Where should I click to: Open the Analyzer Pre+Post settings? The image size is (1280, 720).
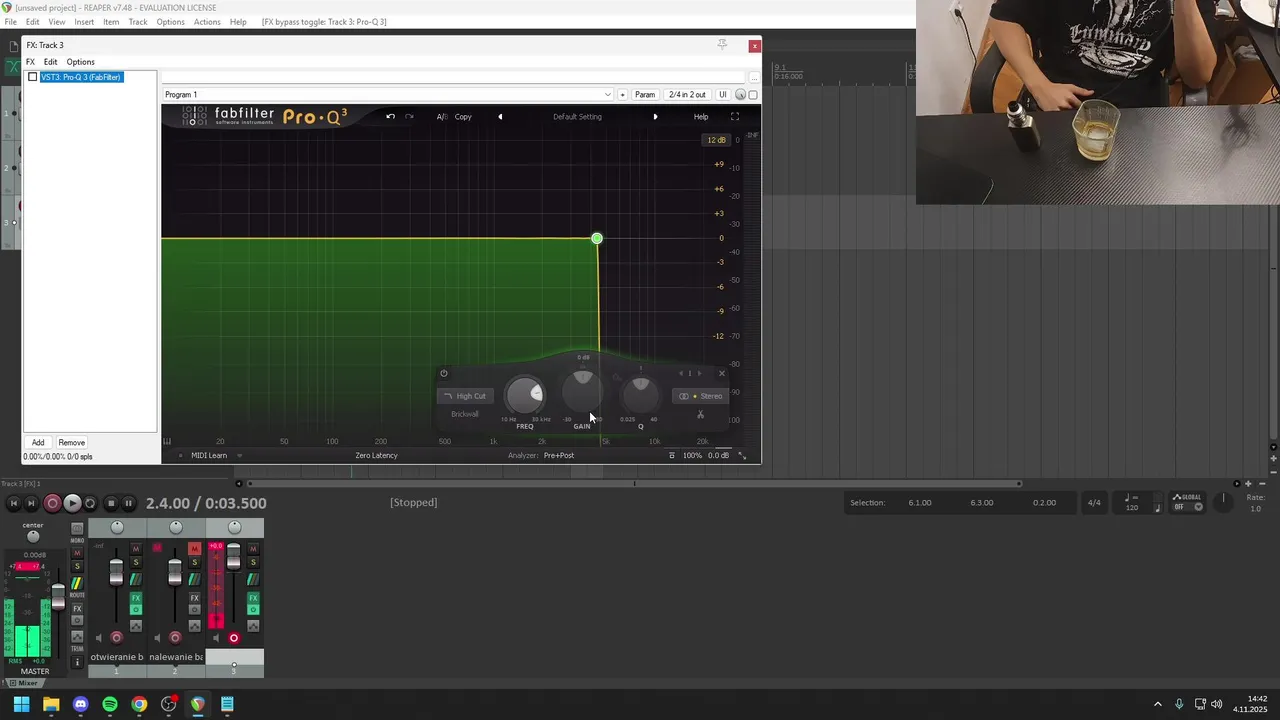pyautogui.click(x=558, y=455)
